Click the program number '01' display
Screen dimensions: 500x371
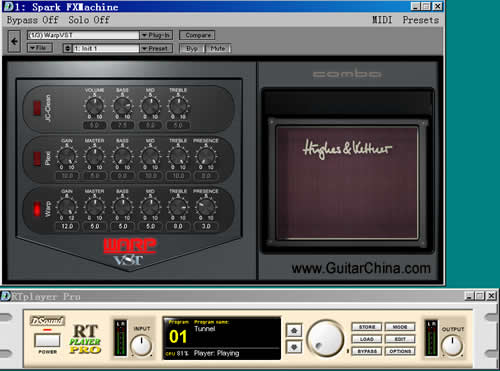point(178,337)
